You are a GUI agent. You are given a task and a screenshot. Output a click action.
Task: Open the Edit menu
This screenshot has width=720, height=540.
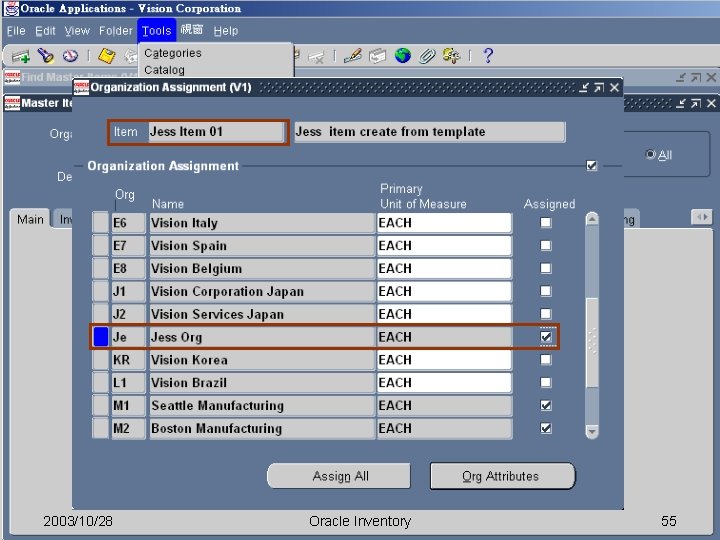45,31
